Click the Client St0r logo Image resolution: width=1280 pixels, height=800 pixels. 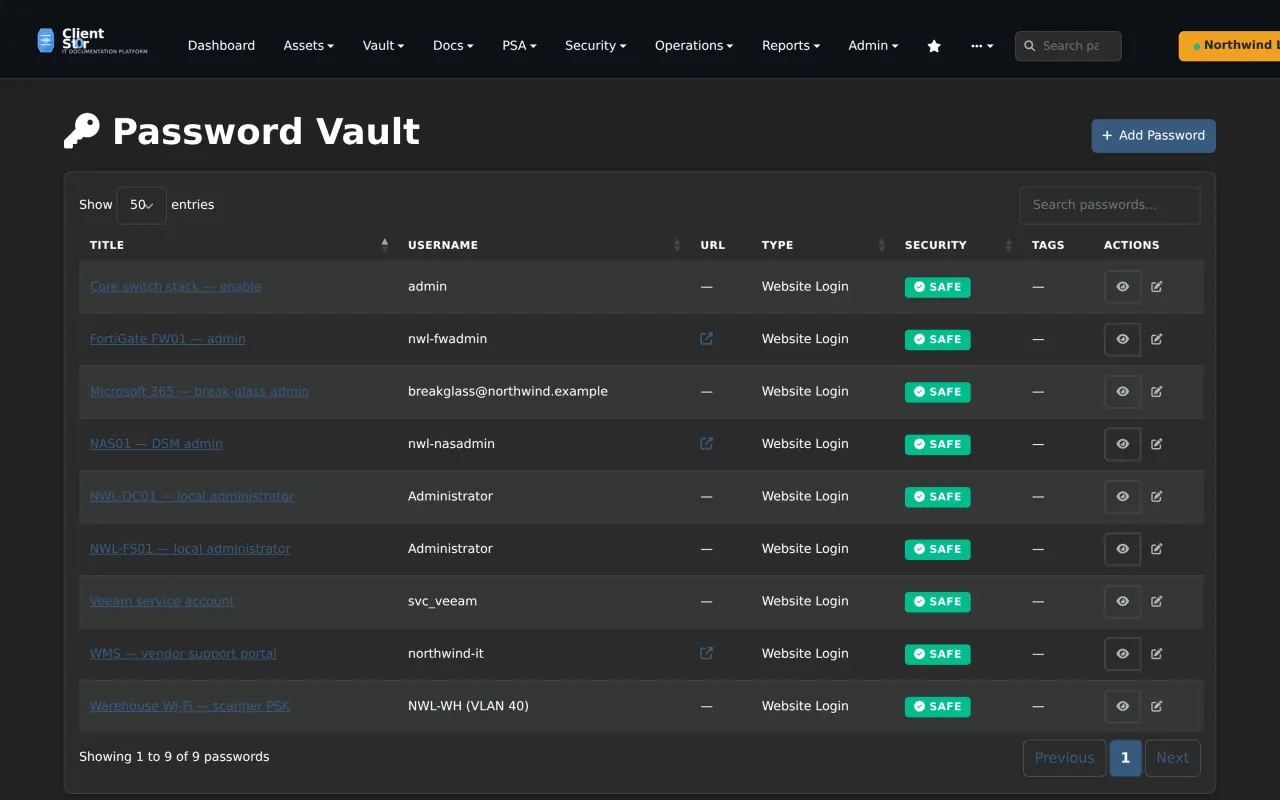[x=92, y=41]
